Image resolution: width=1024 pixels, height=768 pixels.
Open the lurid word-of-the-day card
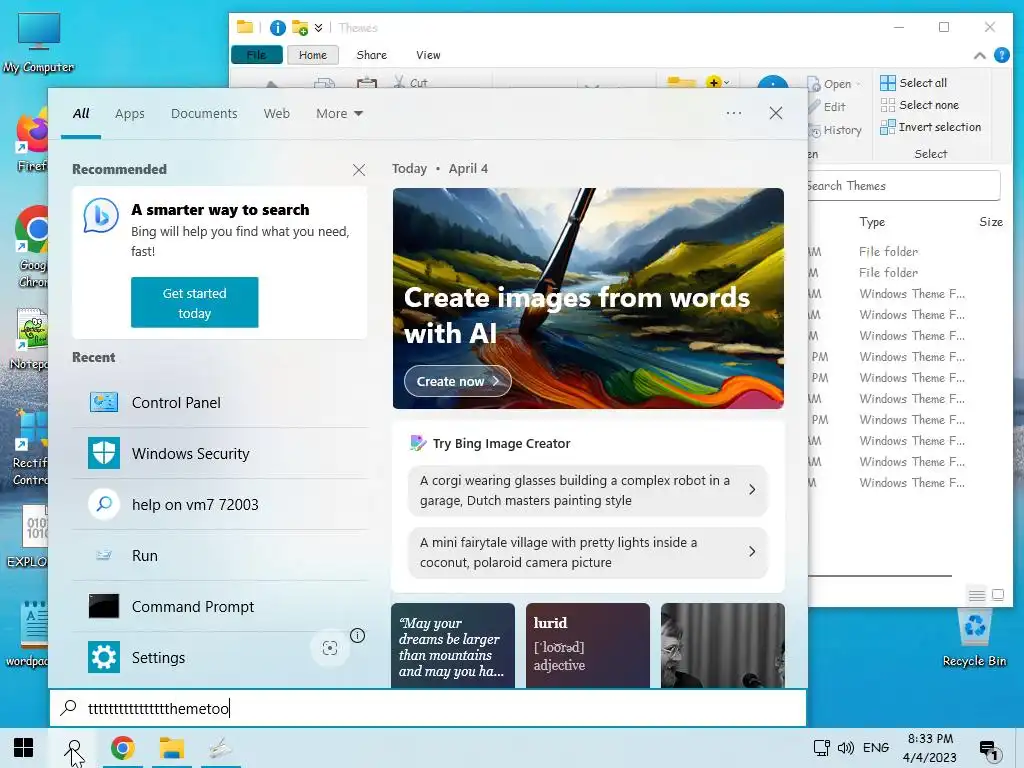[588, 645]
